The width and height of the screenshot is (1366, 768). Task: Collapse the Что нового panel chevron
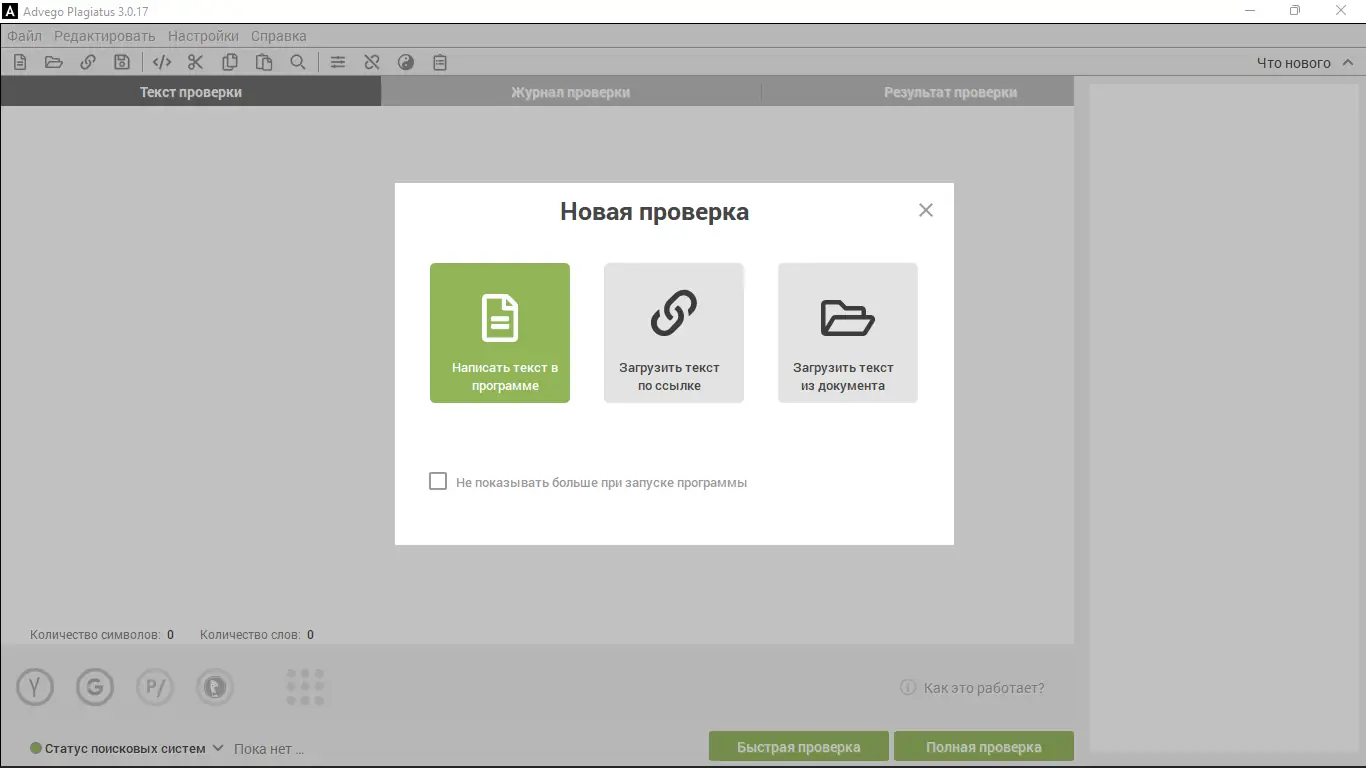tap(1348, 62)
